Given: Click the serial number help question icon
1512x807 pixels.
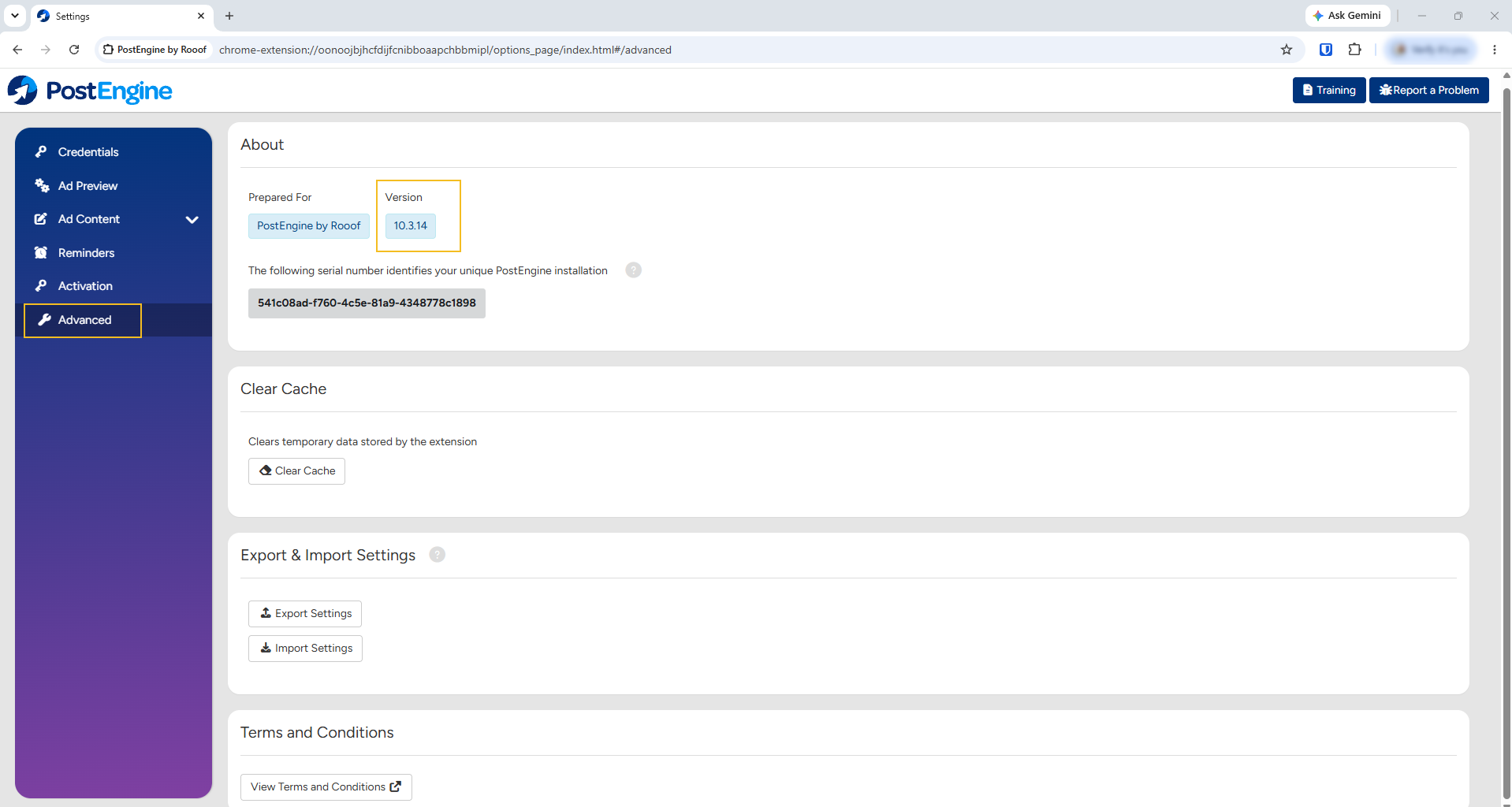Looking at the screenshot, I should tap(633, 270).
